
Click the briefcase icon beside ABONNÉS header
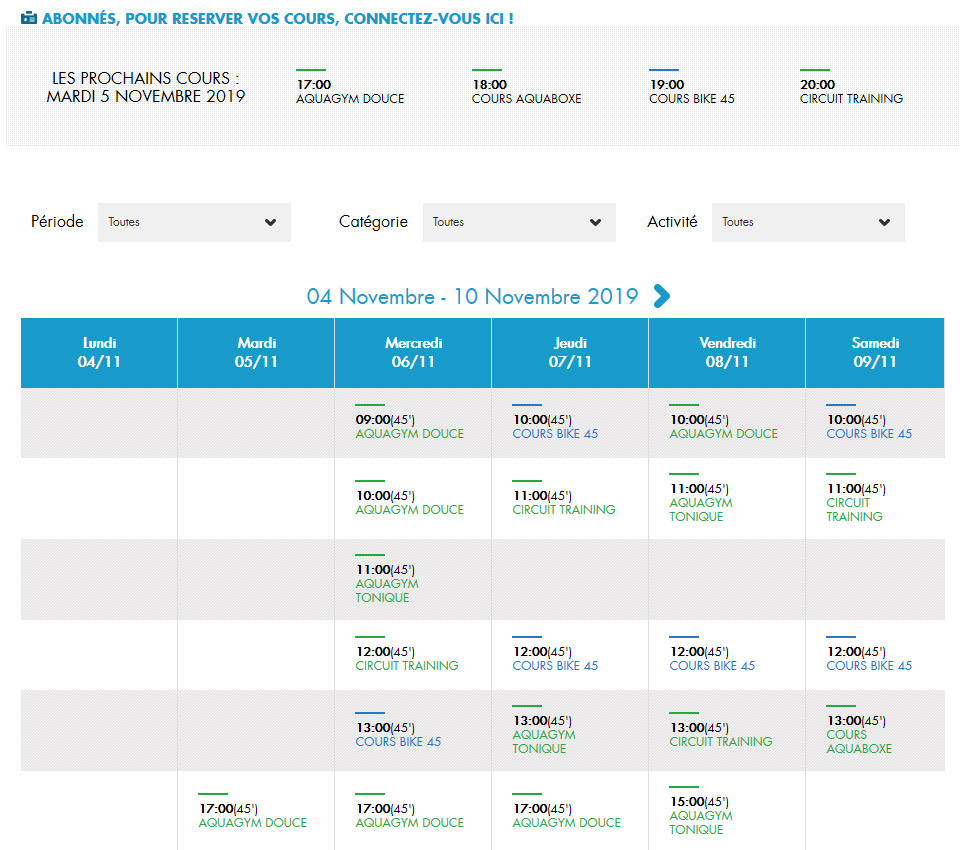(29, 18)
